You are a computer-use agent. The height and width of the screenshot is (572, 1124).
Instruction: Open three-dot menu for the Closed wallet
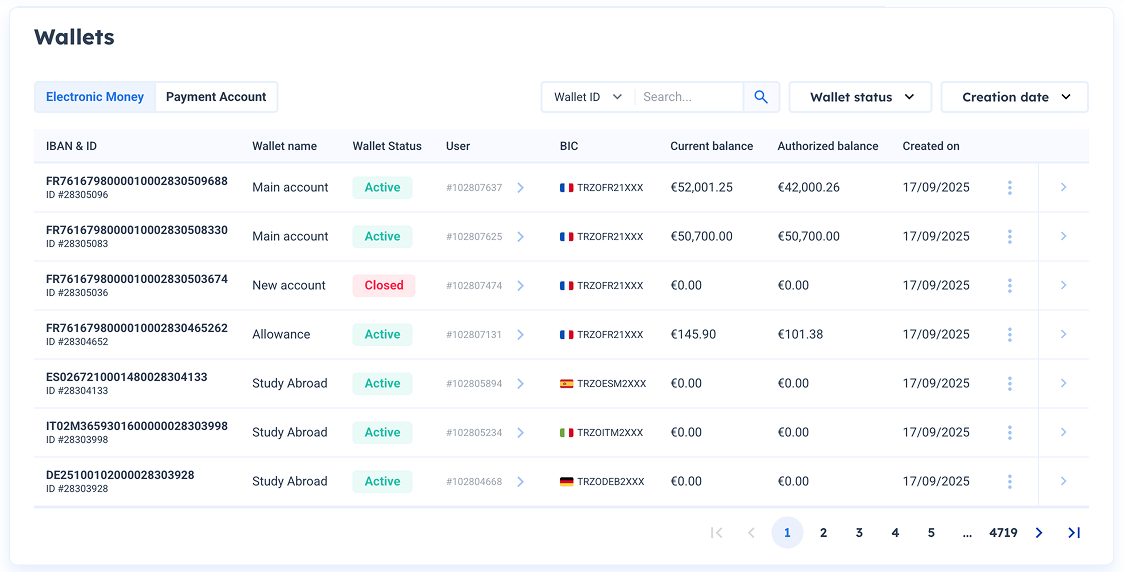1010,286
